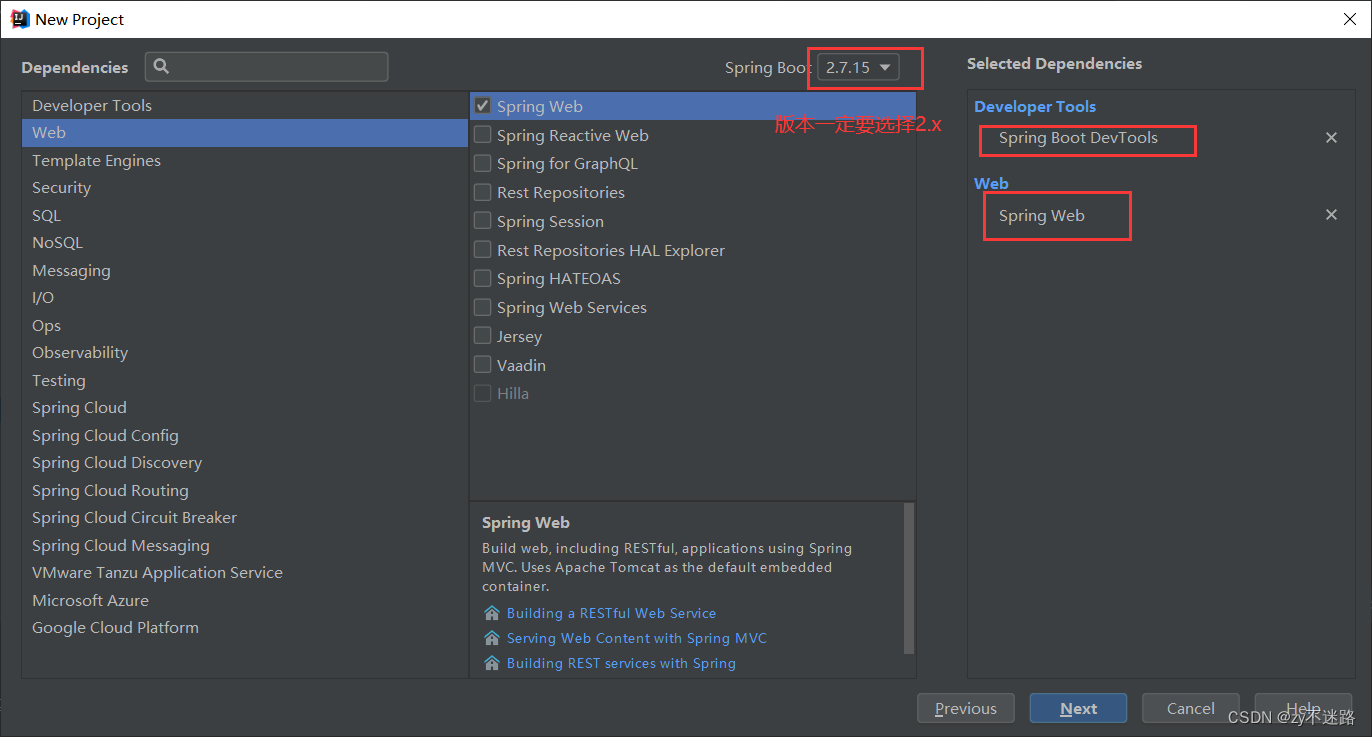Open the Spring Cloud category

tap(245, 408)
